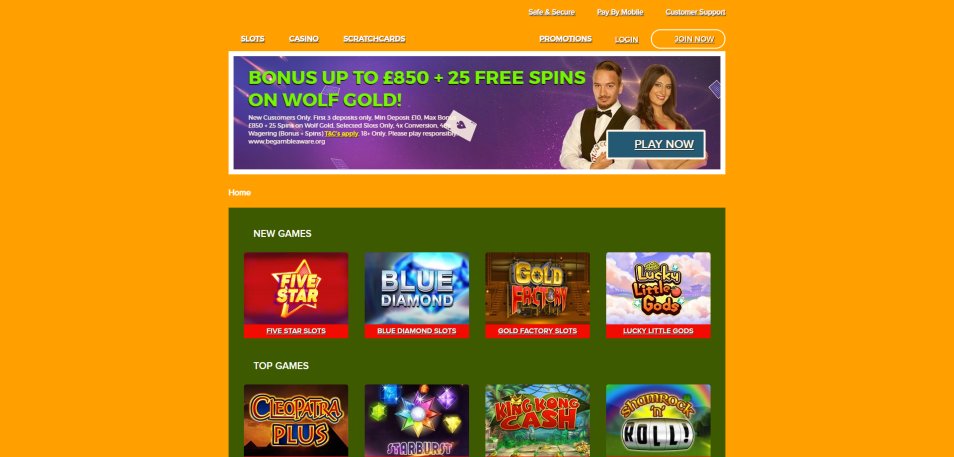
Task: Navigate to Scratchcards section
Action: pos(374,39)
